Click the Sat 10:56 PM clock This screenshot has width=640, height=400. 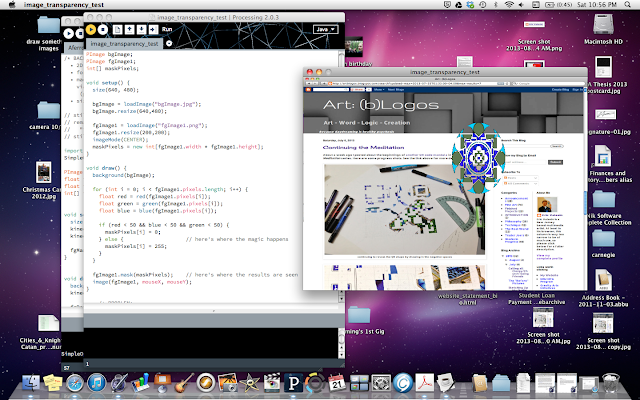(597, 4)
